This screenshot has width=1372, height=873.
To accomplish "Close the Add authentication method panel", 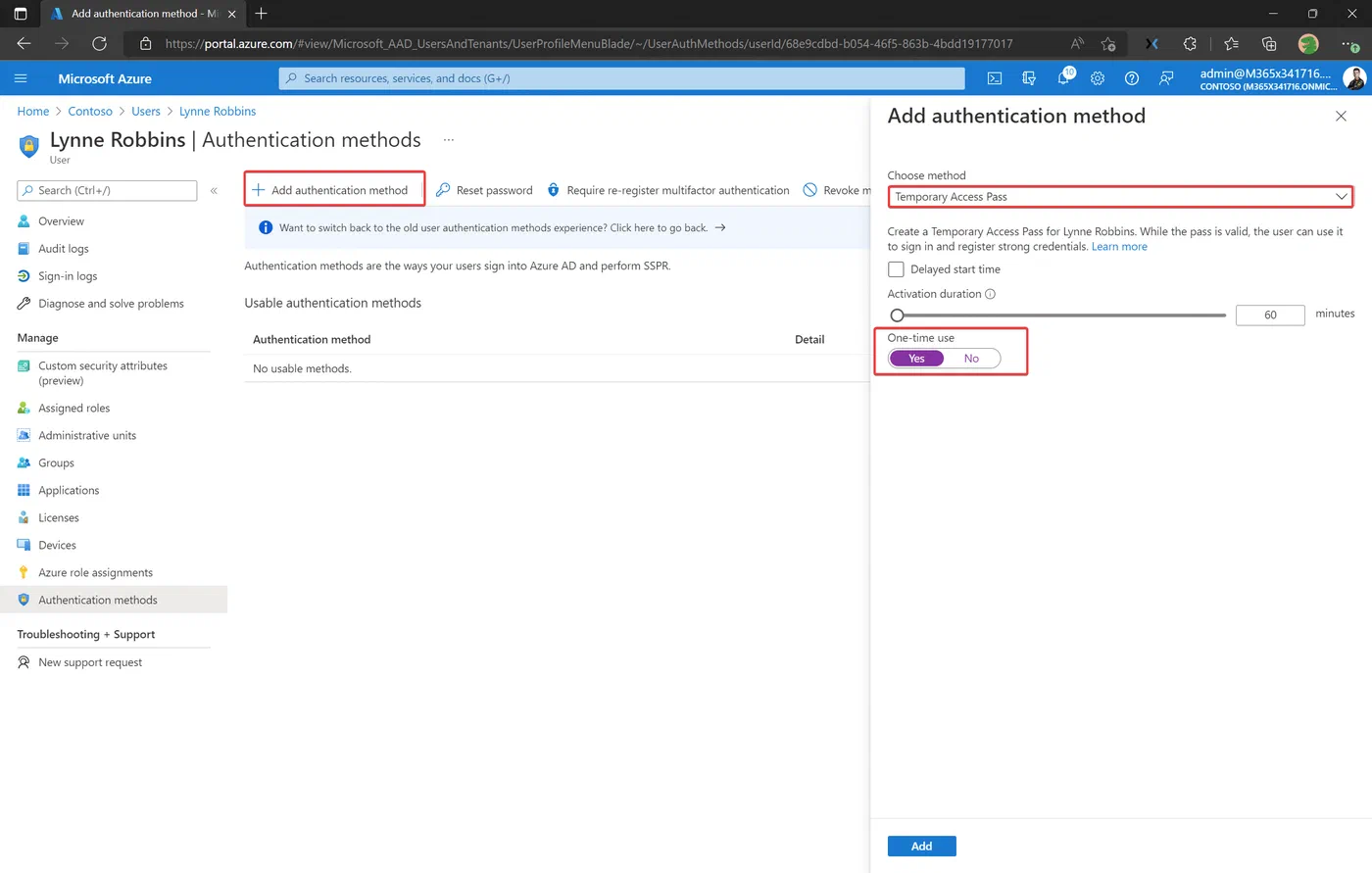I will pos(1341,116).
